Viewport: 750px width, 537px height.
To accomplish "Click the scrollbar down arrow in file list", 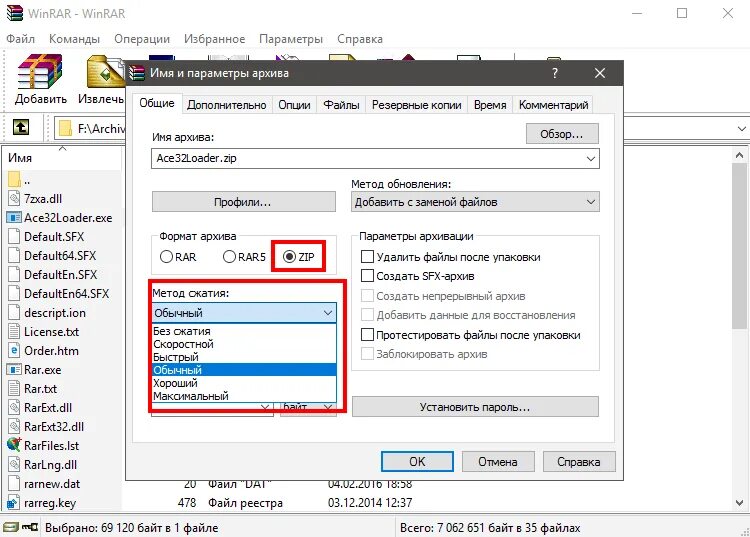I will pos(739,503).
